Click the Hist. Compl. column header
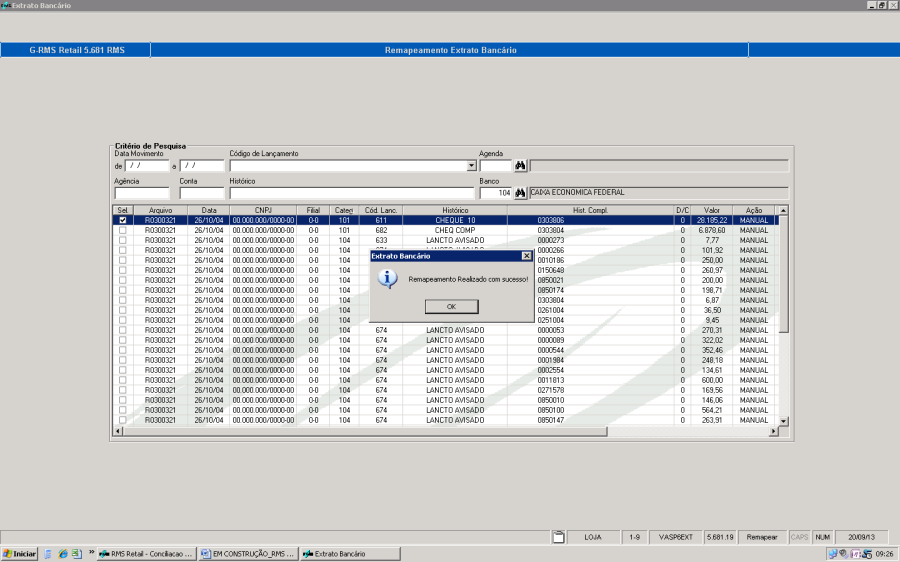The image size is (900, 562). click(x=590, y=210)
